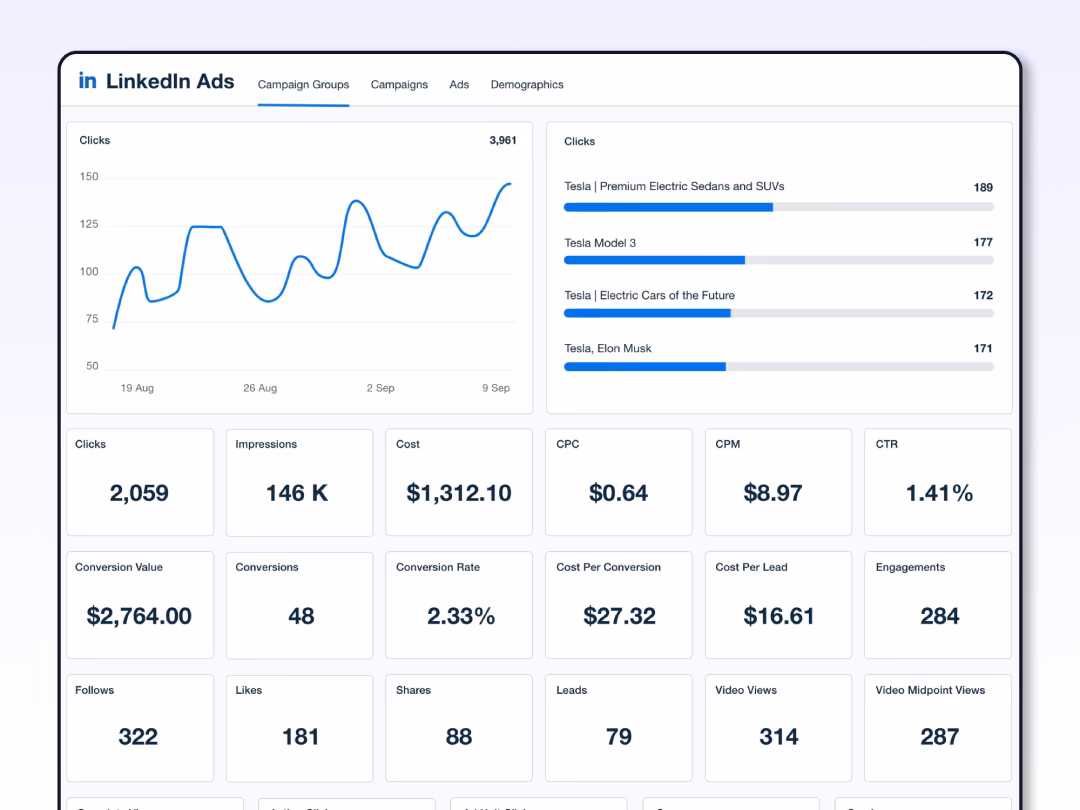Click the 50 y-axis label

92,366
